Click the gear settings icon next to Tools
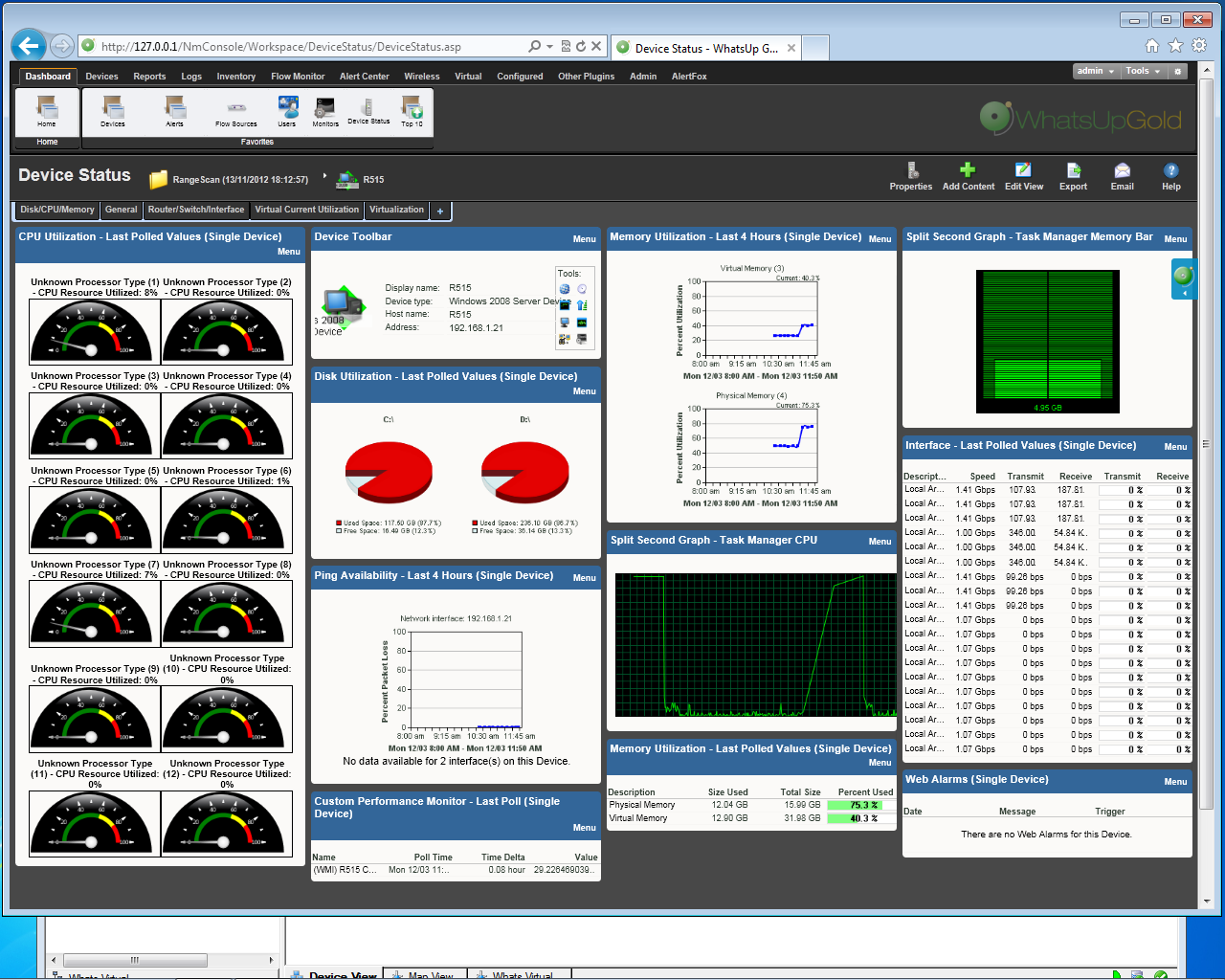The image size is (1225, 980). click(1178, 71)
